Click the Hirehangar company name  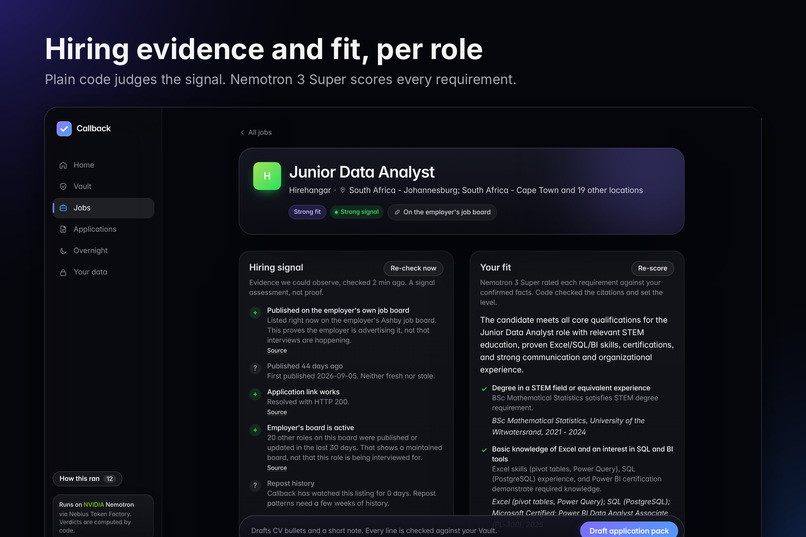coord(310,190)
